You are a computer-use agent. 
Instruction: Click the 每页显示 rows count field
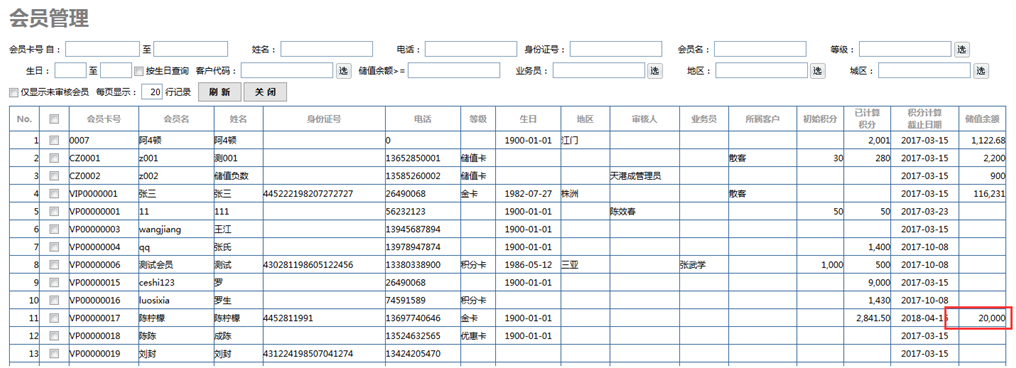pos(152,92)
